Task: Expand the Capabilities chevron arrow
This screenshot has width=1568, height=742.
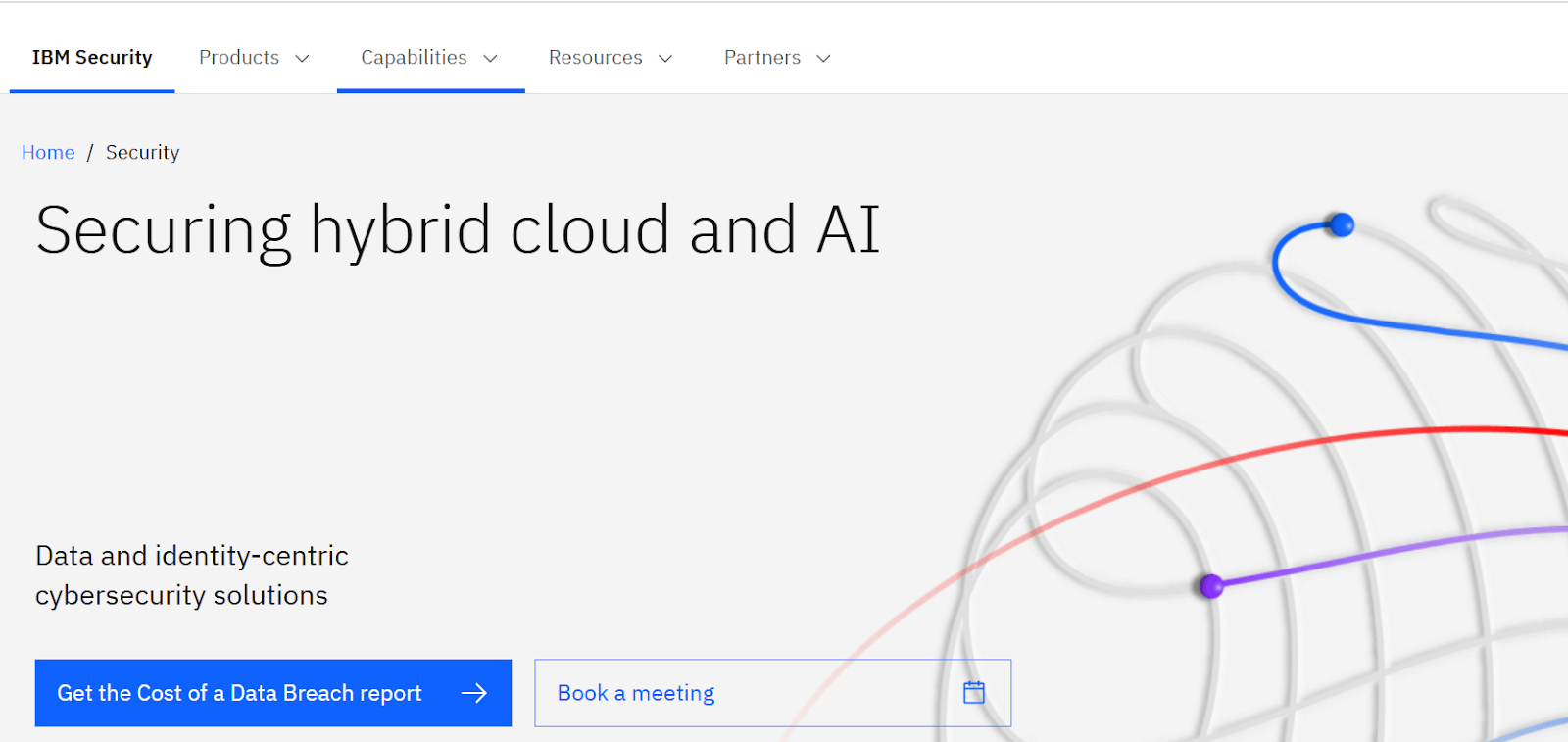Action: click(491, 59)
